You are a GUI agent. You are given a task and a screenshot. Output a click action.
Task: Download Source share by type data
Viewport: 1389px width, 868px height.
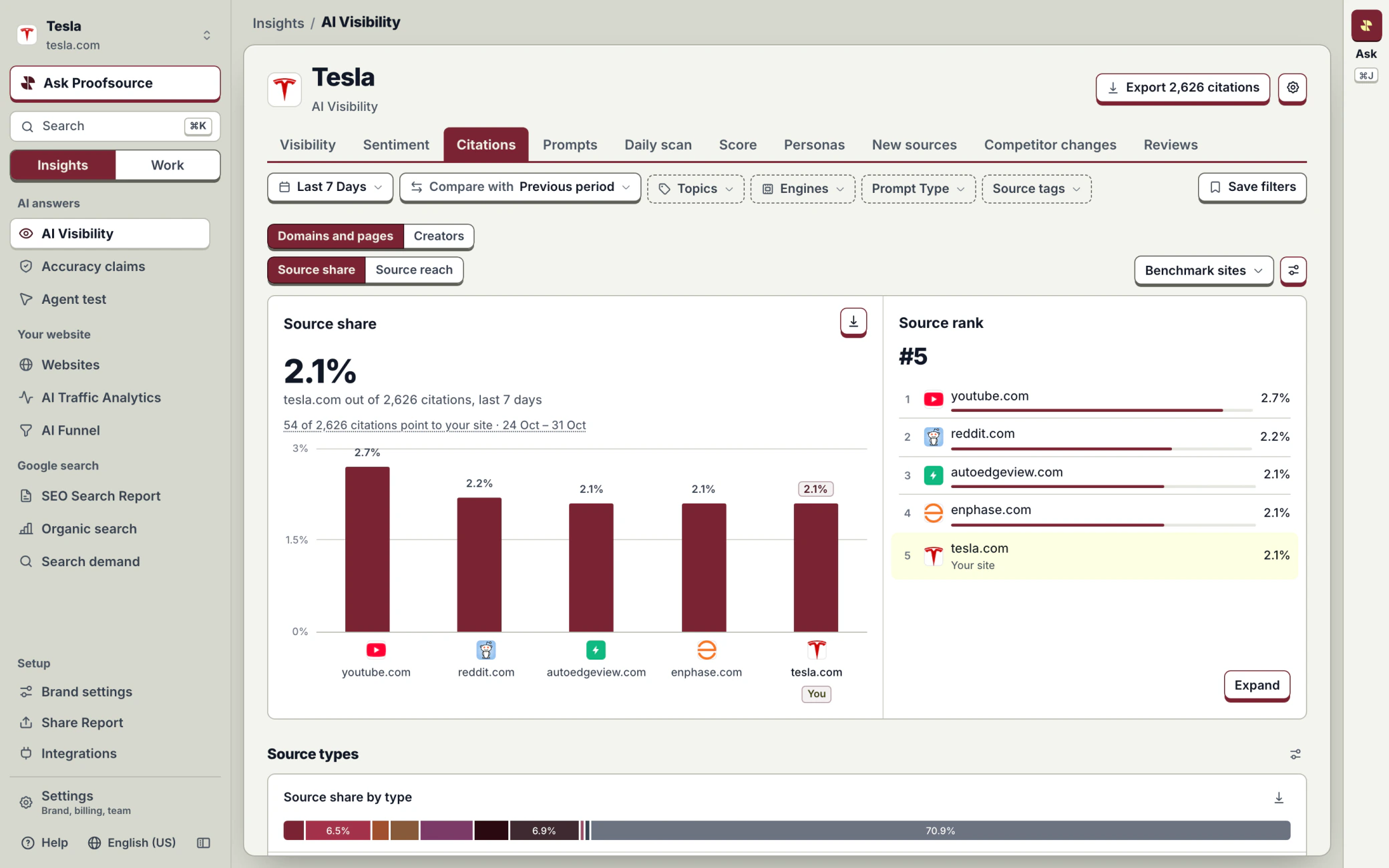[1279, 797]
